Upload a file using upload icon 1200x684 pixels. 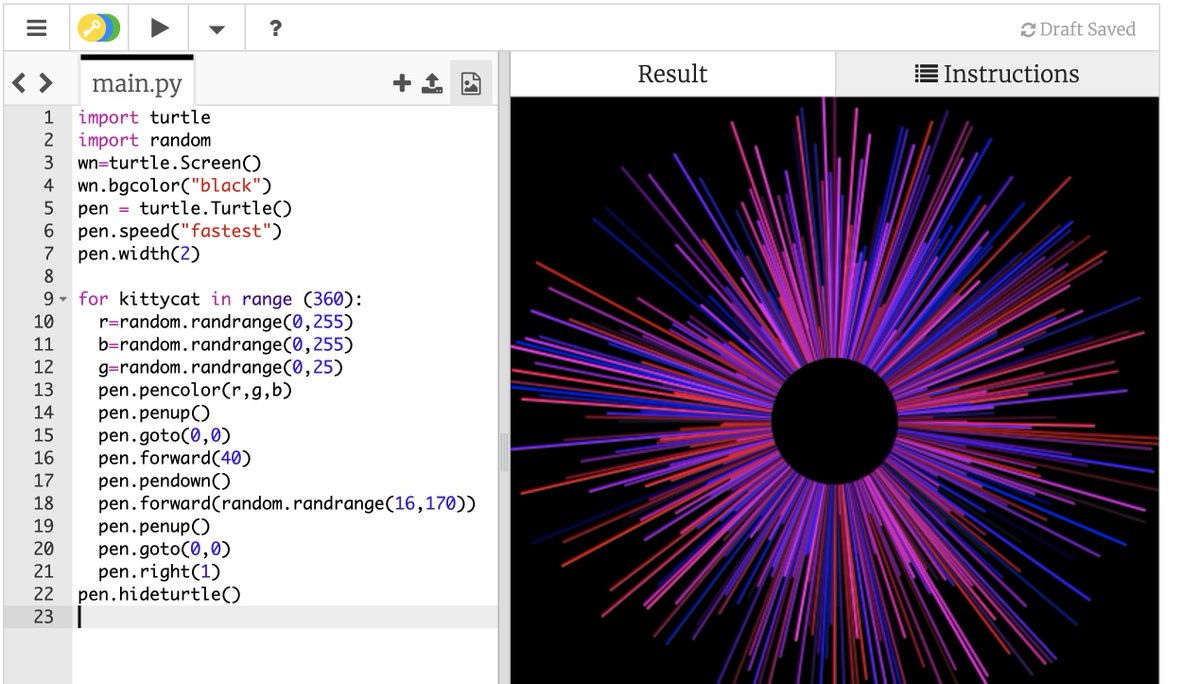[432, 83]
